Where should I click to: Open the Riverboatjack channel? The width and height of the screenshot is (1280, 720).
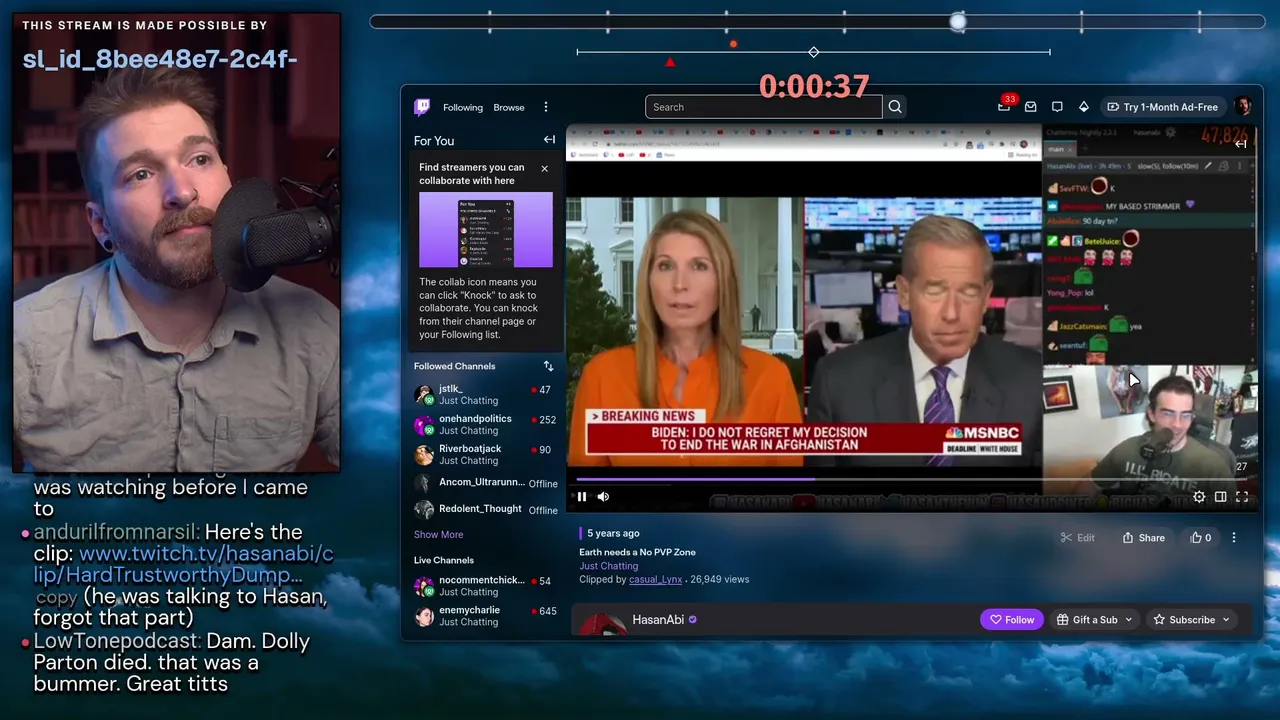pos(484,454)
